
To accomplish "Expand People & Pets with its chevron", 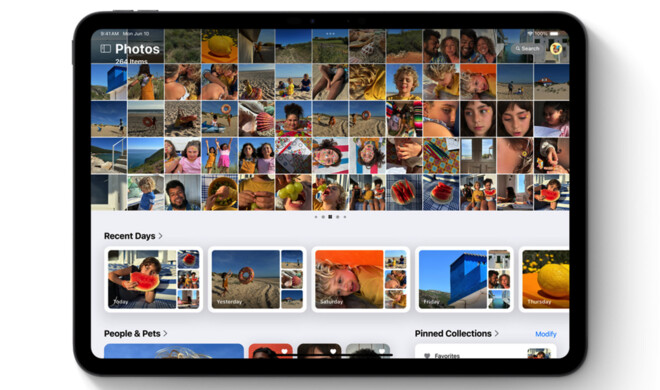I will coord(165,333).
